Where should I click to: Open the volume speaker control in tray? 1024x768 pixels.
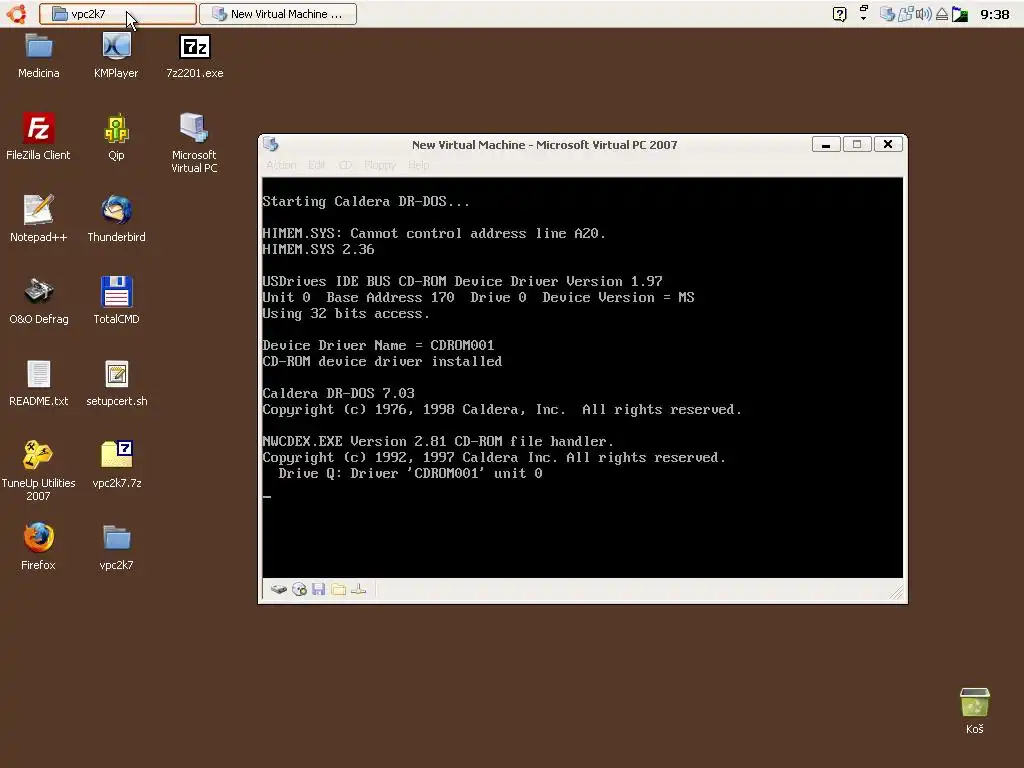[923, 14]
